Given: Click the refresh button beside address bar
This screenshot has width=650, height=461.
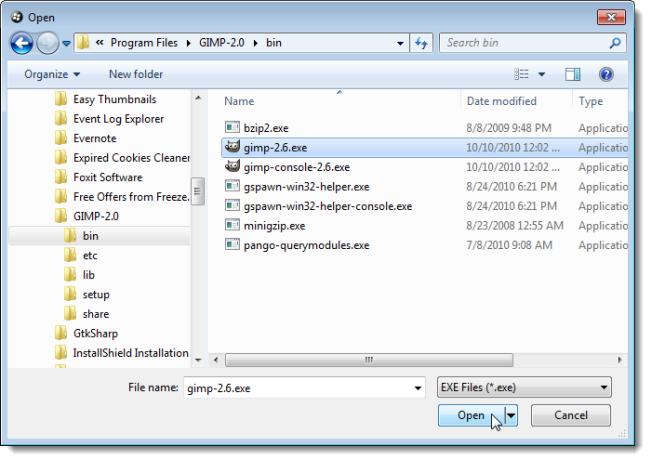Looking at the screenshot, I should pyautogui.click(x=422, y=43).
